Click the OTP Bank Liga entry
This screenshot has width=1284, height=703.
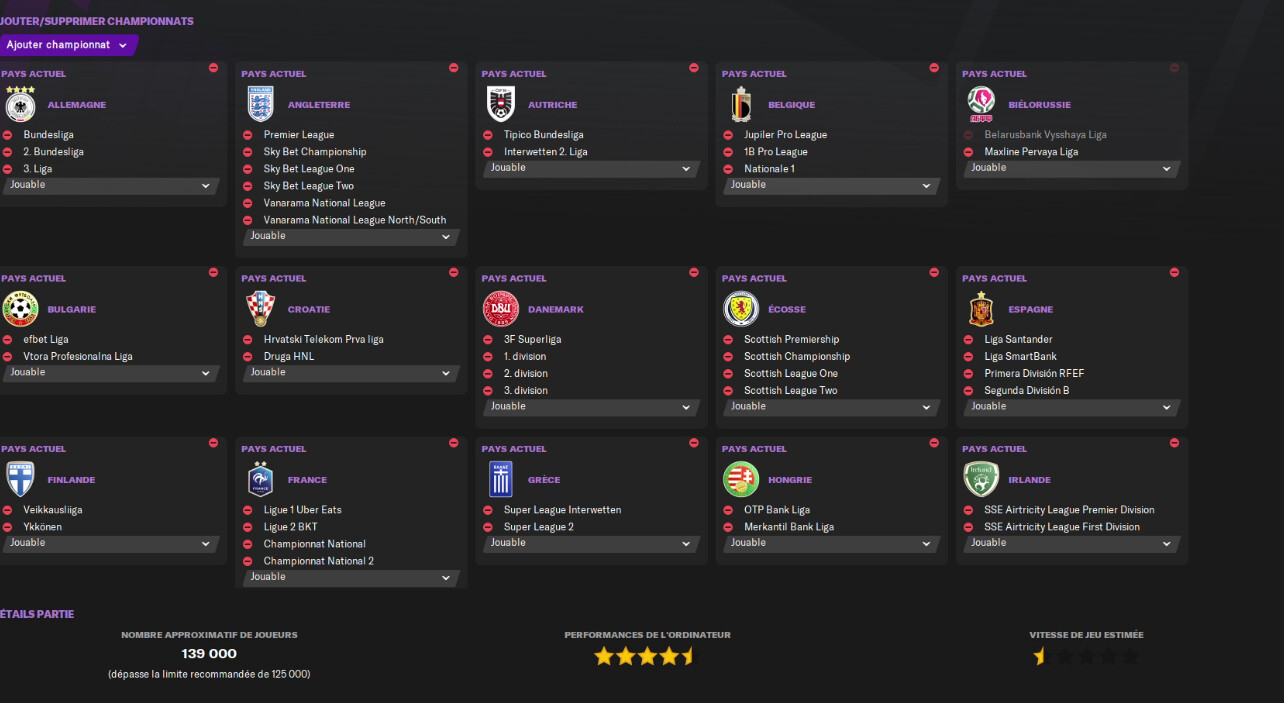777,510
